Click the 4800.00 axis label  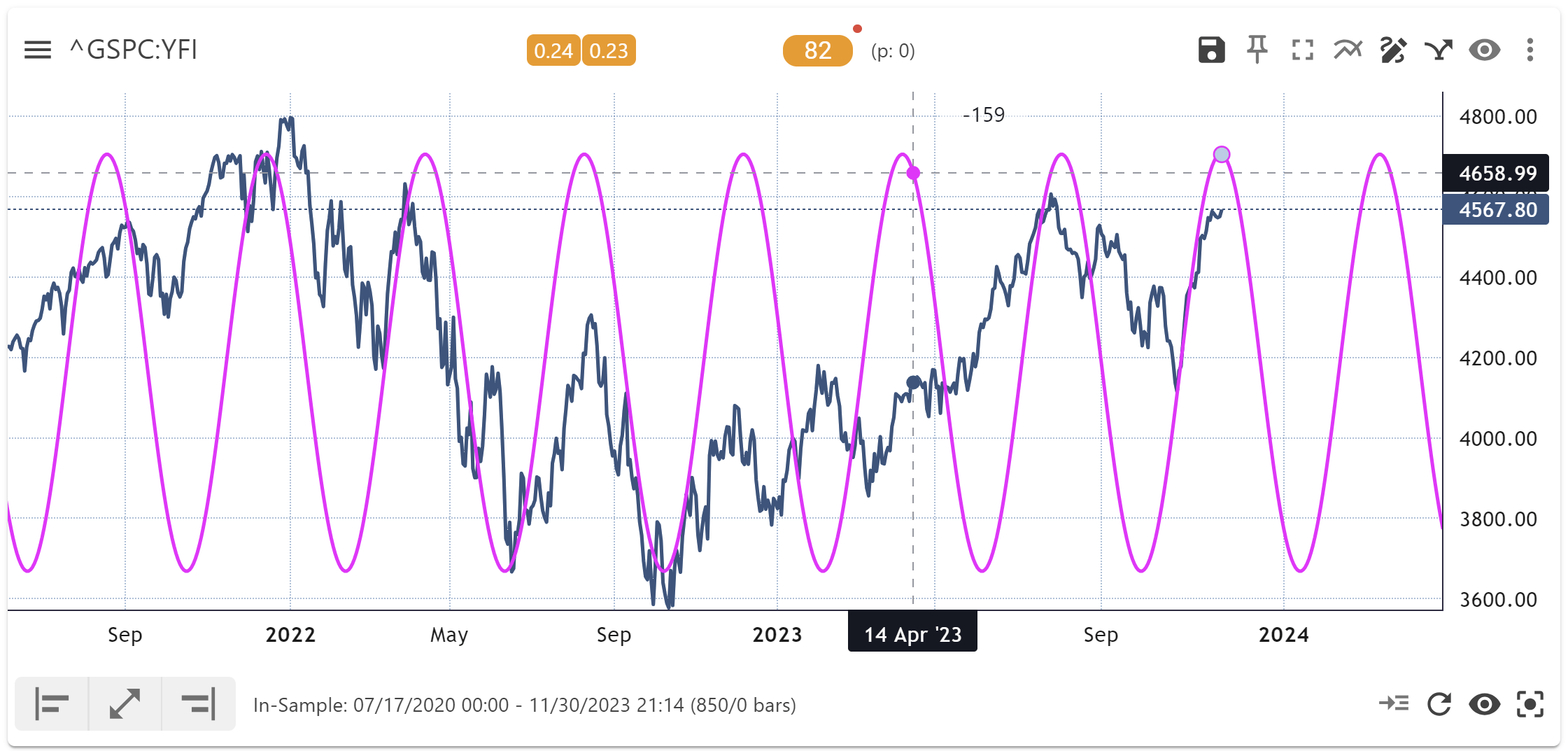1498,116
